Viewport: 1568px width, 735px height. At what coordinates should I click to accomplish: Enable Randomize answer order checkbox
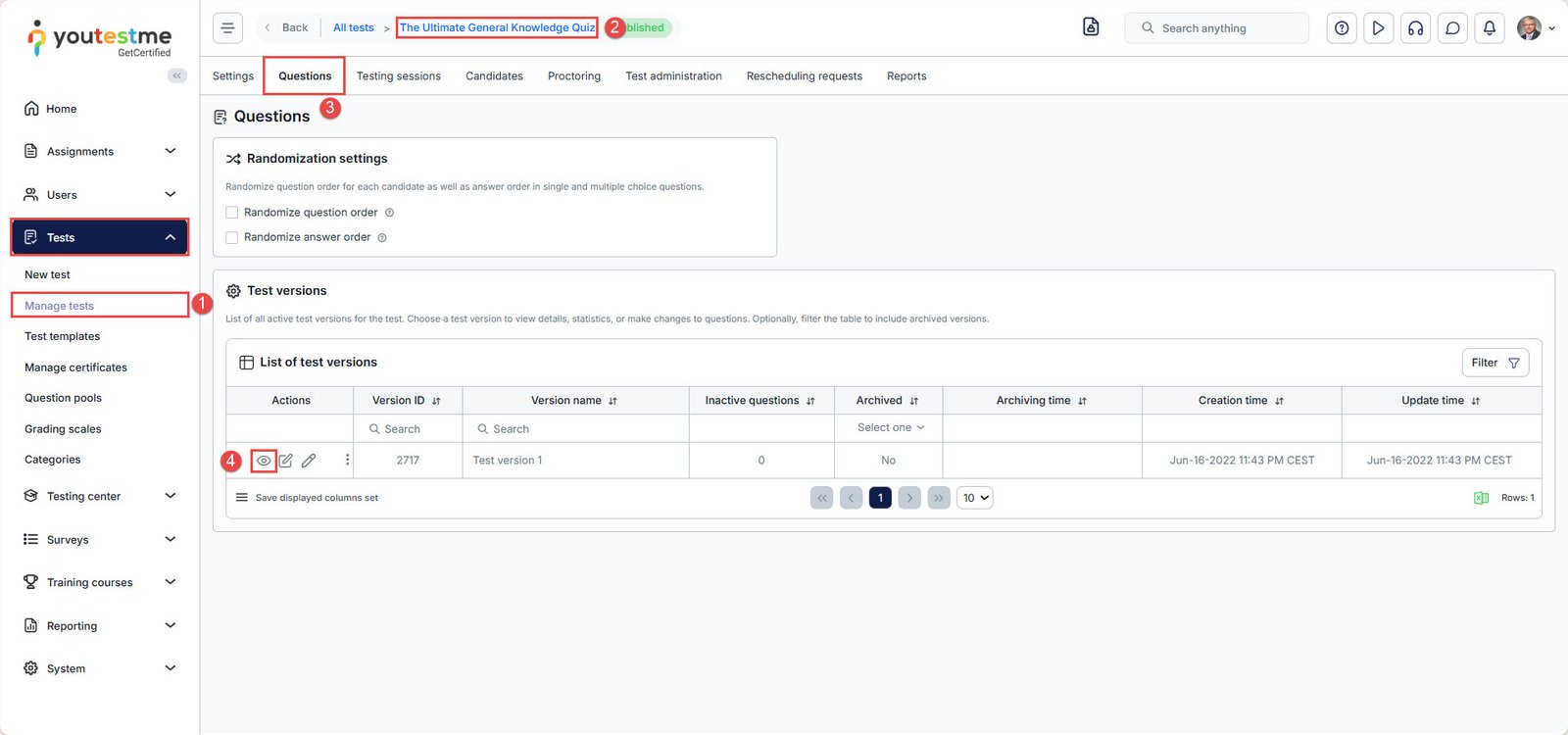click(x=232, y=237)
